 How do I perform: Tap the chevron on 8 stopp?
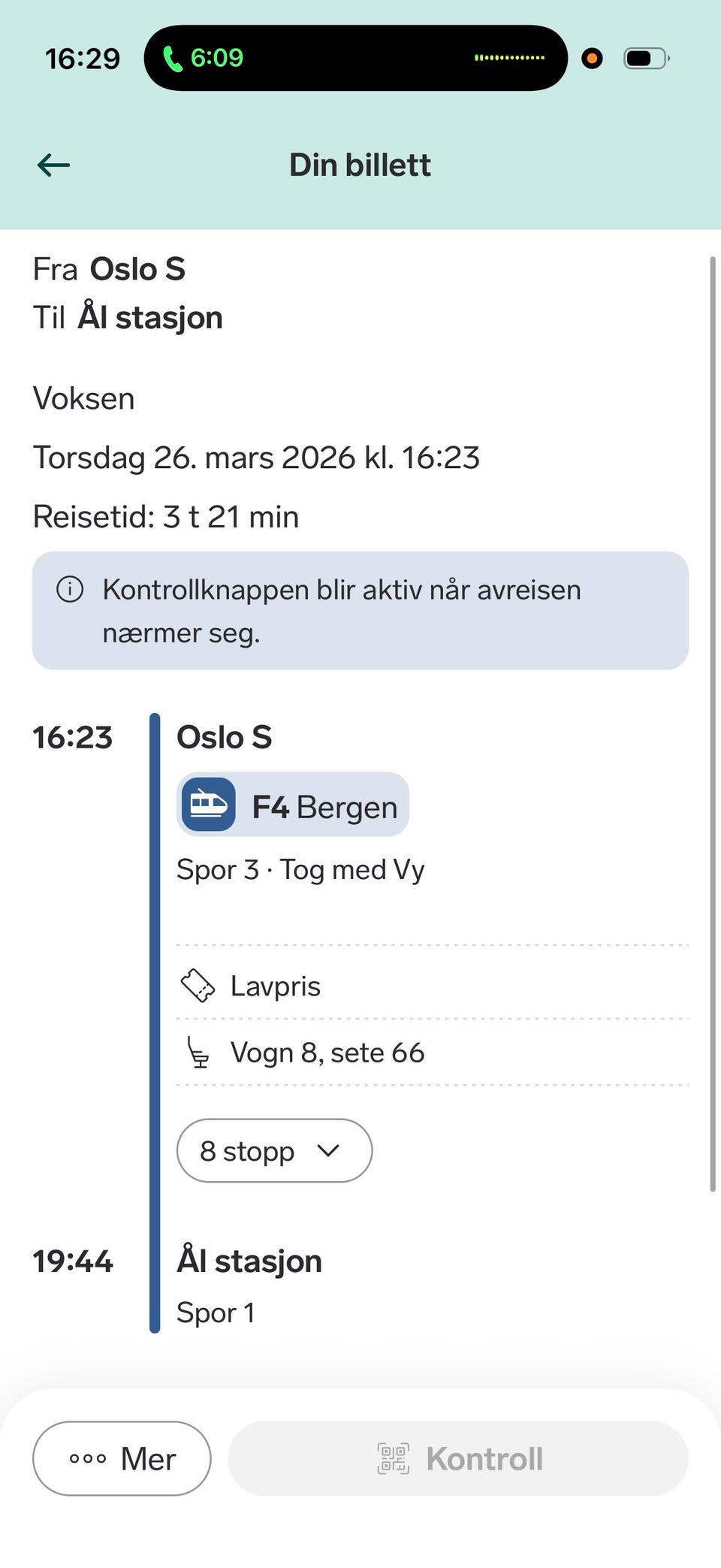coord(329,1150)
